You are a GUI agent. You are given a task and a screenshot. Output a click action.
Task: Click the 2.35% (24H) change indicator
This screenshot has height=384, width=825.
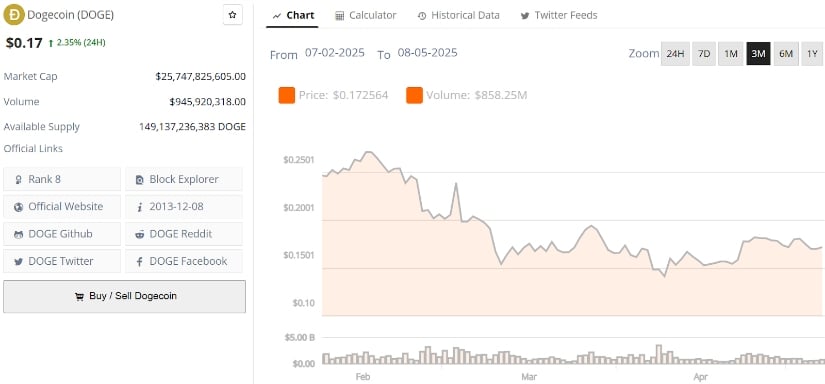pyautogui.click(x=77, y=43)
